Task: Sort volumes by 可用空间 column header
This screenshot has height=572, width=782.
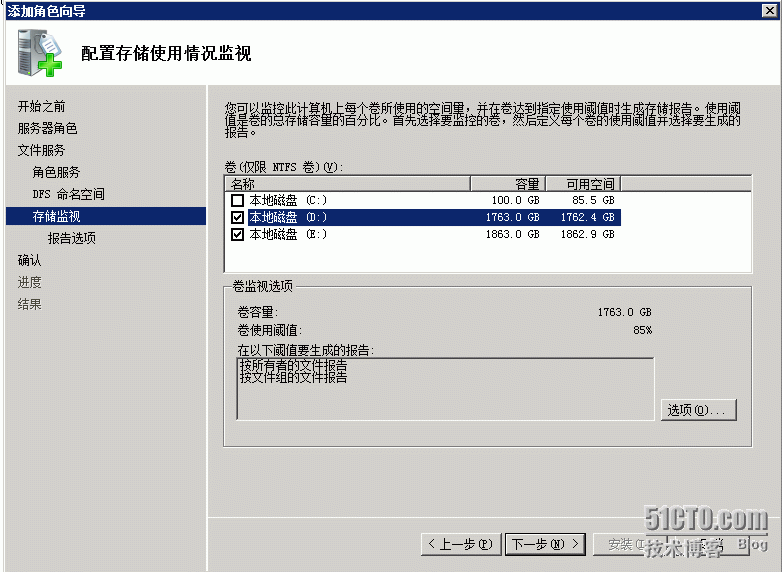Action: pyautogui.click(x=583, y=184)
